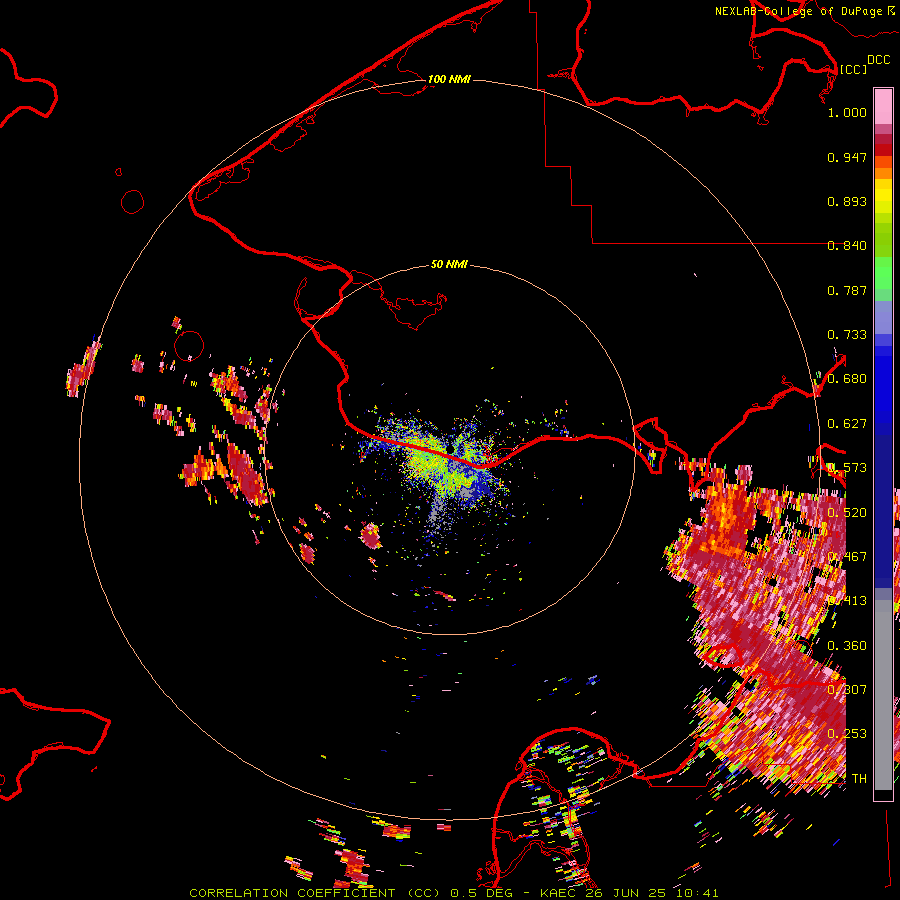Select the 0.627 legend value
The height and width of the screenshot is (900, 900).
tap(847, 424)
